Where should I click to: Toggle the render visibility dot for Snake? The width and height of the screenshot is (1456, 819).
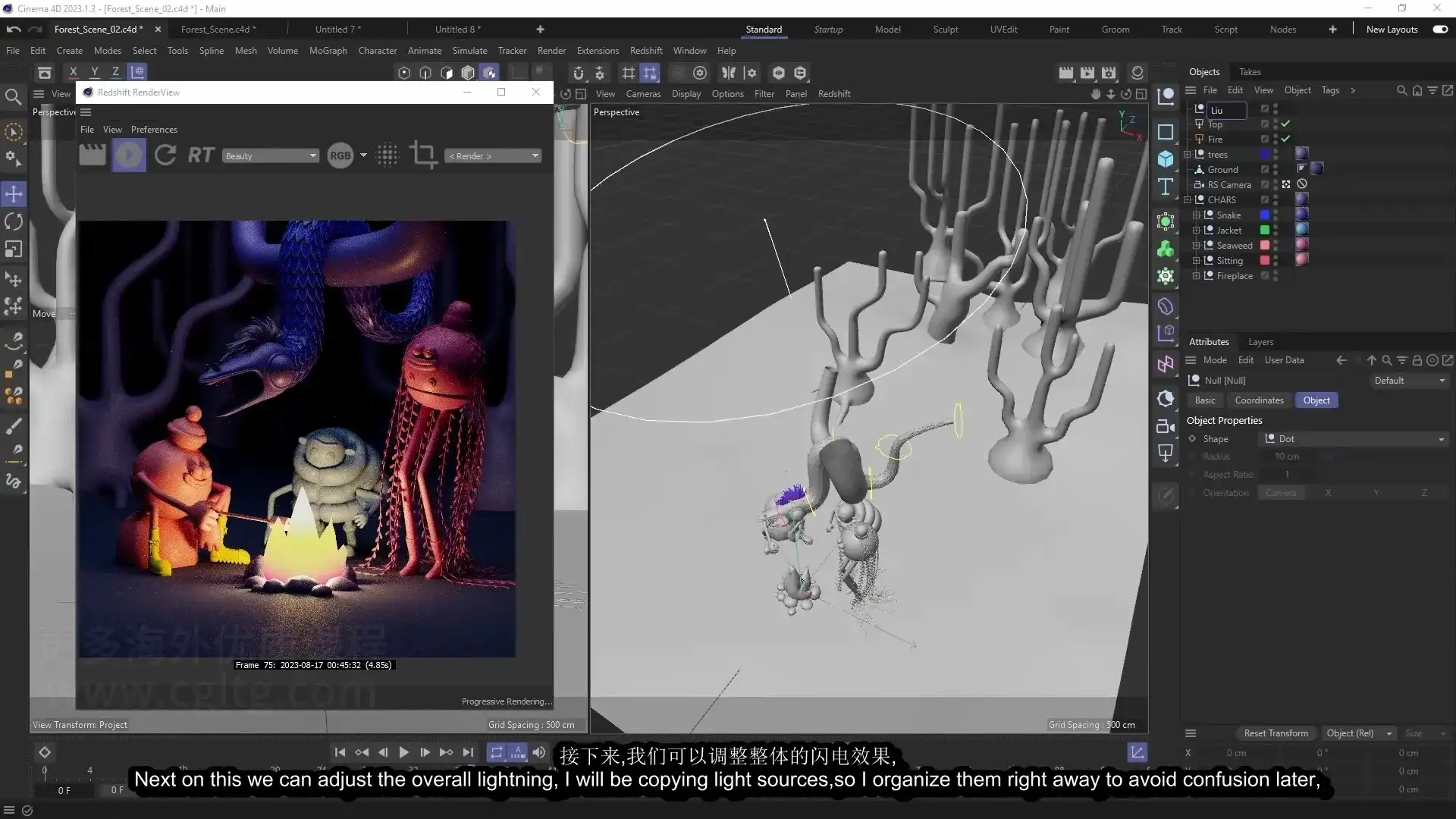(x=1277, y=218)
